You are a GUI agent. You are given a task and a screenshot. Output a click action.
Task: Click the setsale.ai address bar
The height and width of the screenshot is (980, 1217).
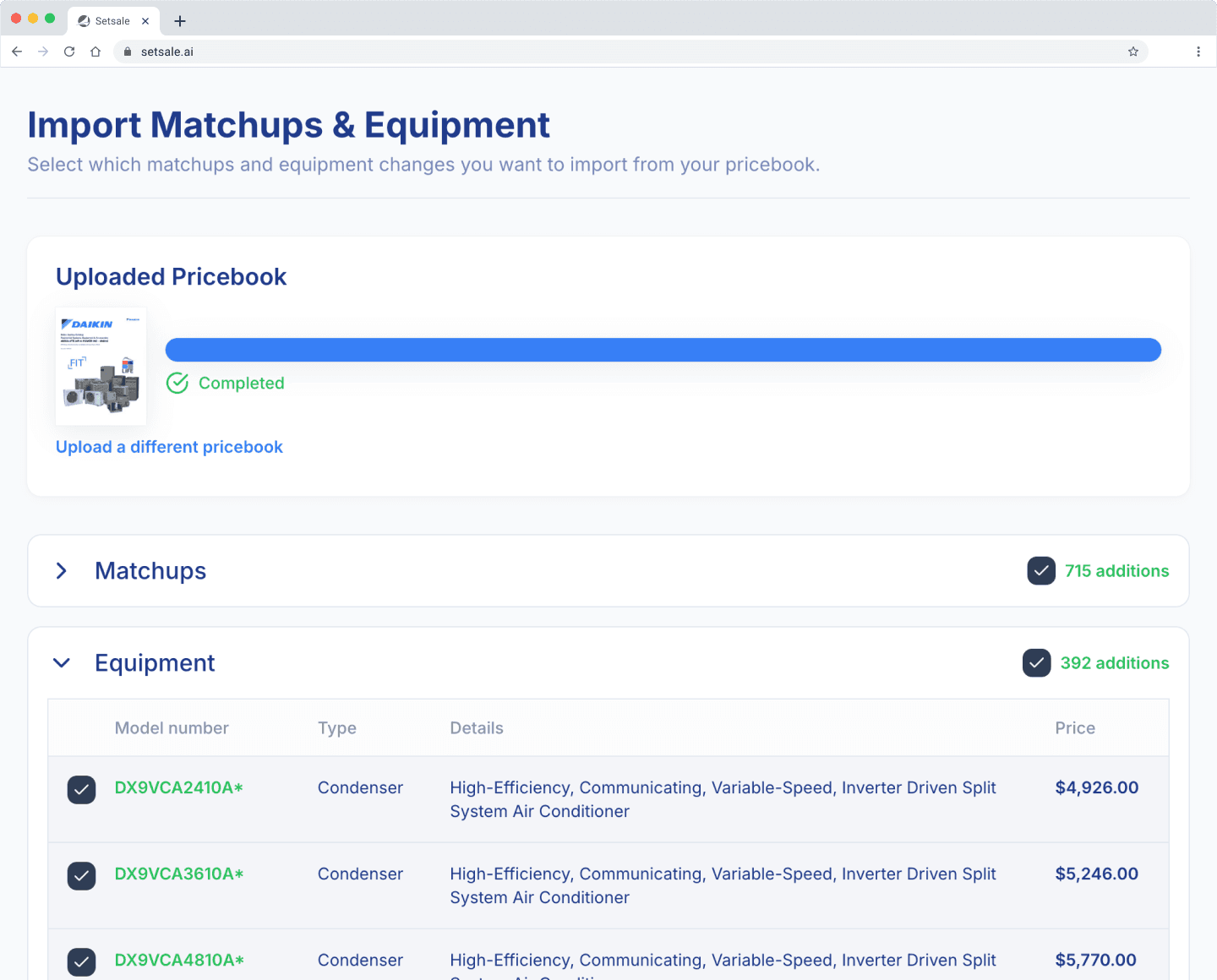(x=630, y=52)
